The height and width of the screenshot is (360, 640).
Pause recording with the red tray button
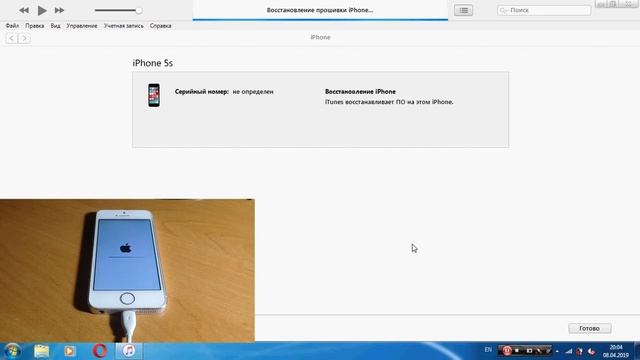click(507, 351)
